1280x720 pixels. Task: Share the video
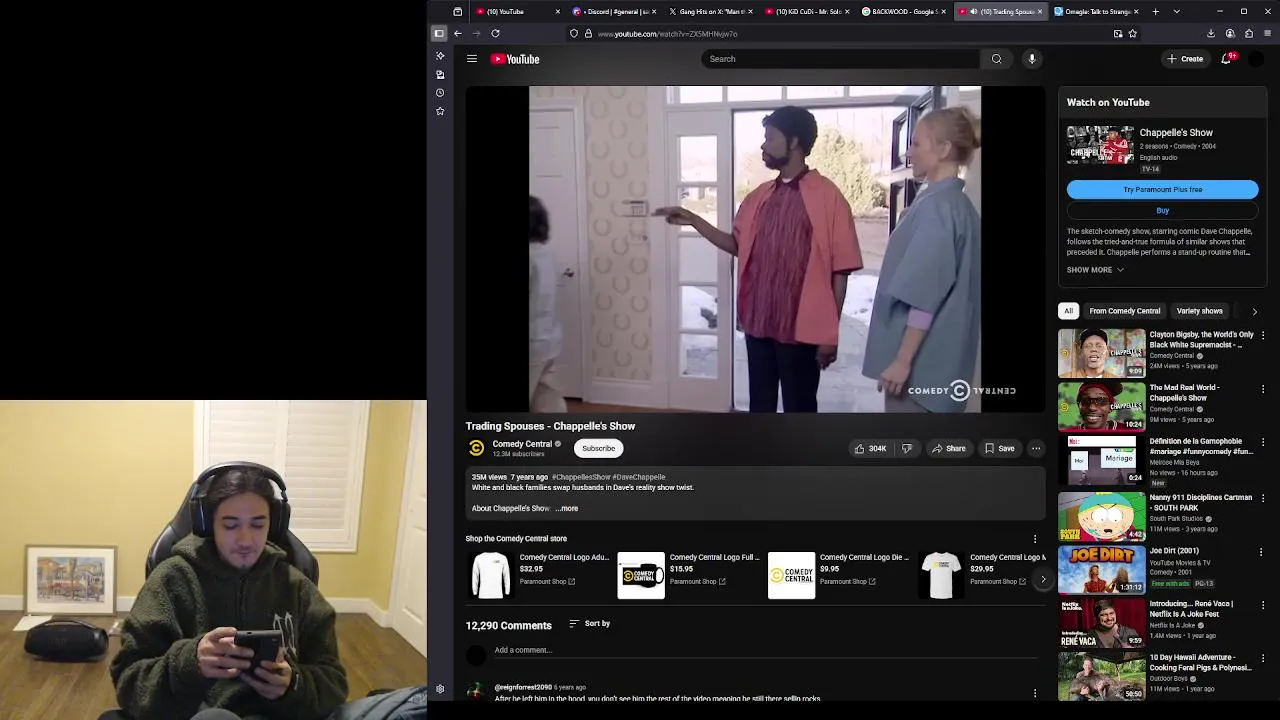(x=948, y=448)
